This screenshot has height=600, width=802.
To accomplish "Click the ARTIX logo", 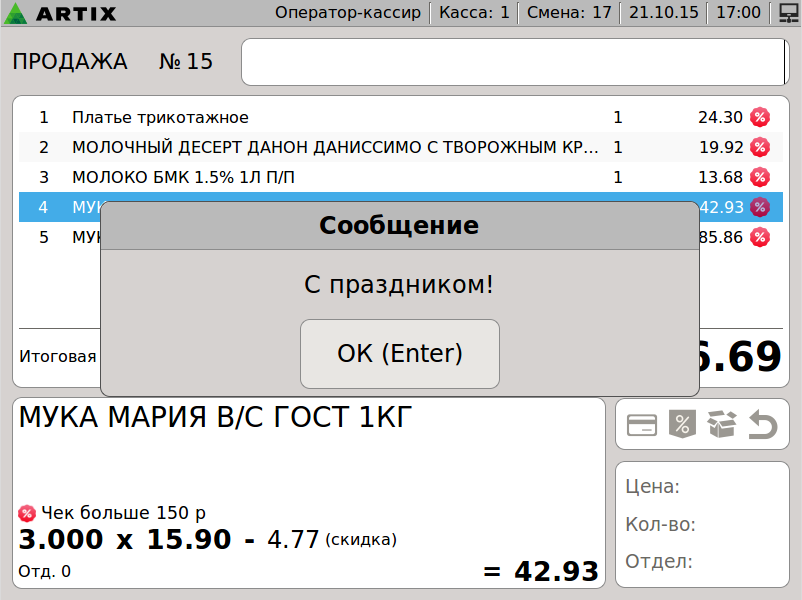I will tap(62, 13).
